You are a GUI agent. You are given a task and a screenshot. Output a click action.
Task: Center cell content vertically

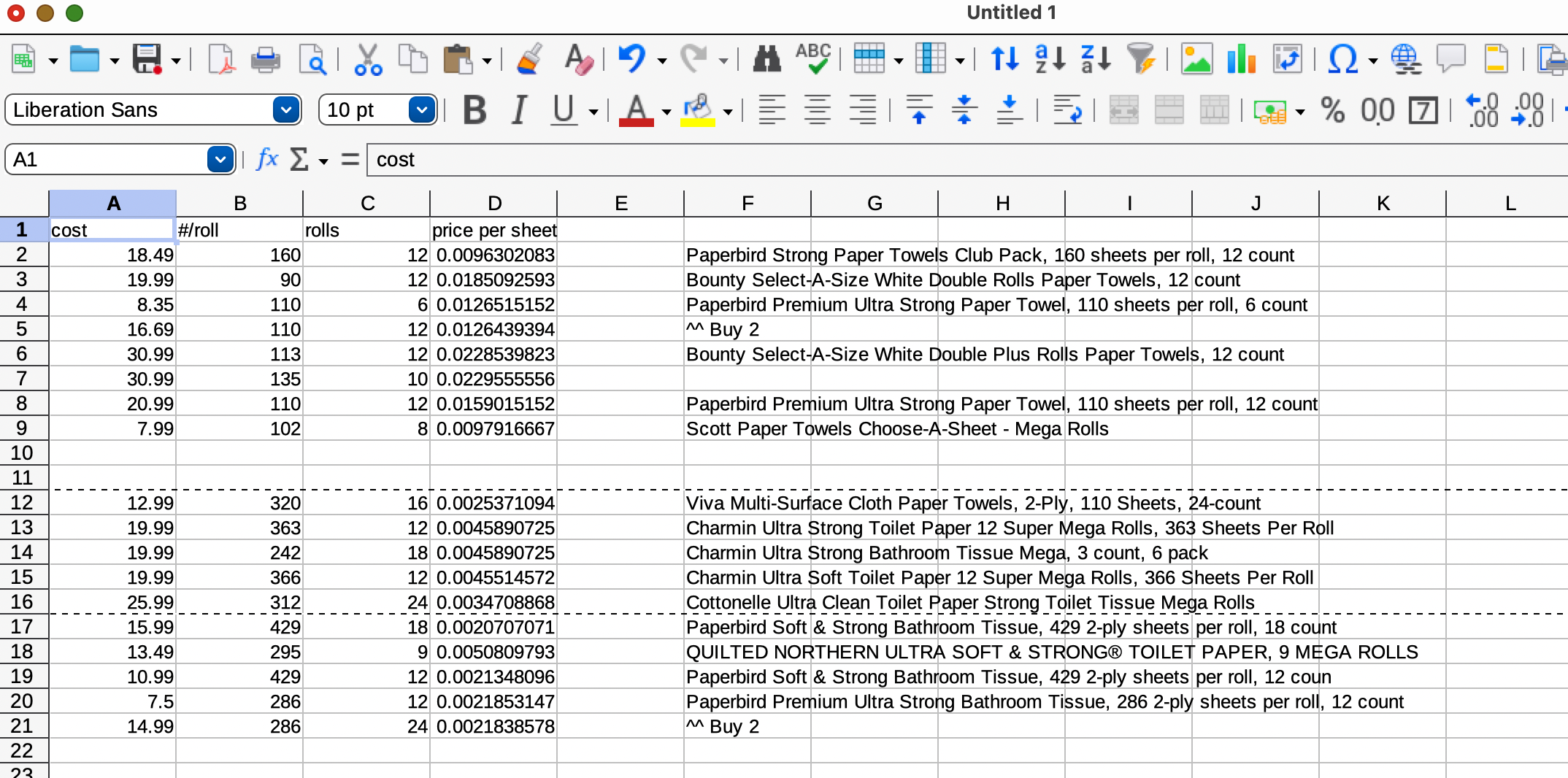pyautogui.click(x=964, y=111)
